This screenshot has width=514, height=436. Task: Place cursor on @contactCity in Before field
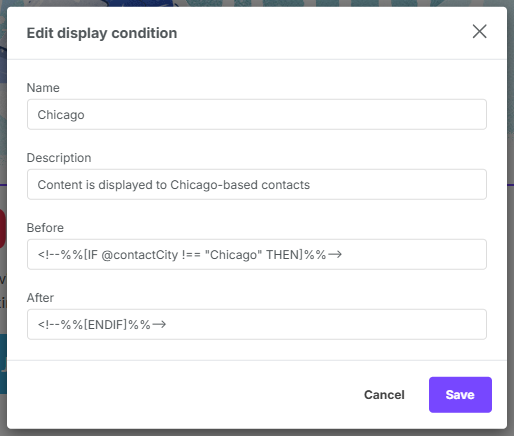click(x=140, y=255)
